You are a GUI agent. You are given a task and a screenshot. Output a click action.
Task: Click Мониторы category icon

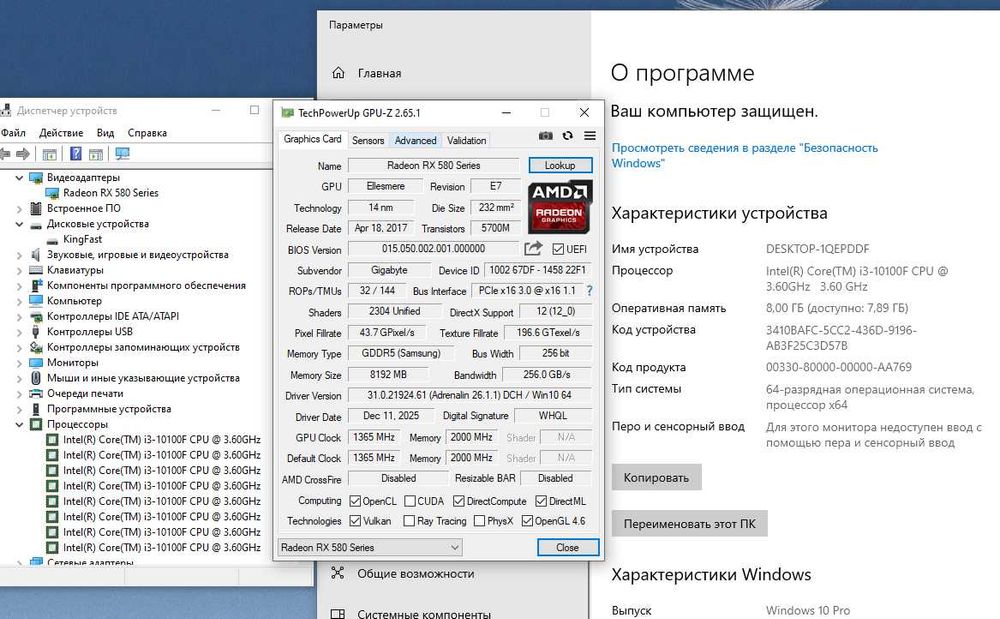pyautogui.click(x=36, y=363)
